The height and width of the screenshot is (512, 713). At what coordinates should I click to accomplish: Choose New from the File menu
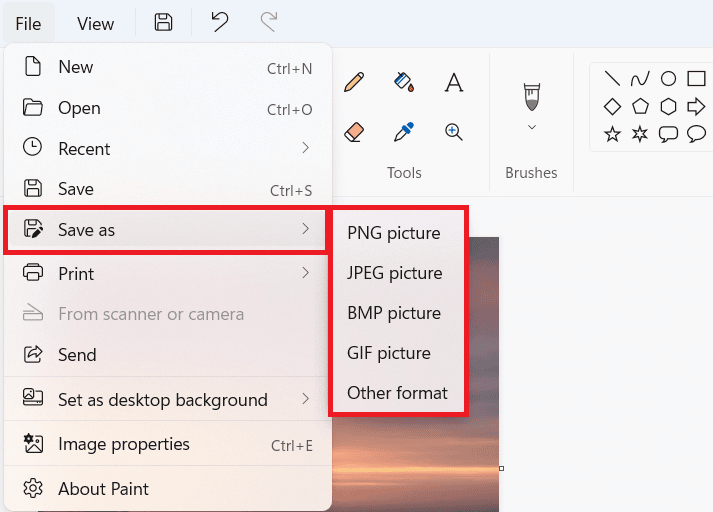[168, 67]
